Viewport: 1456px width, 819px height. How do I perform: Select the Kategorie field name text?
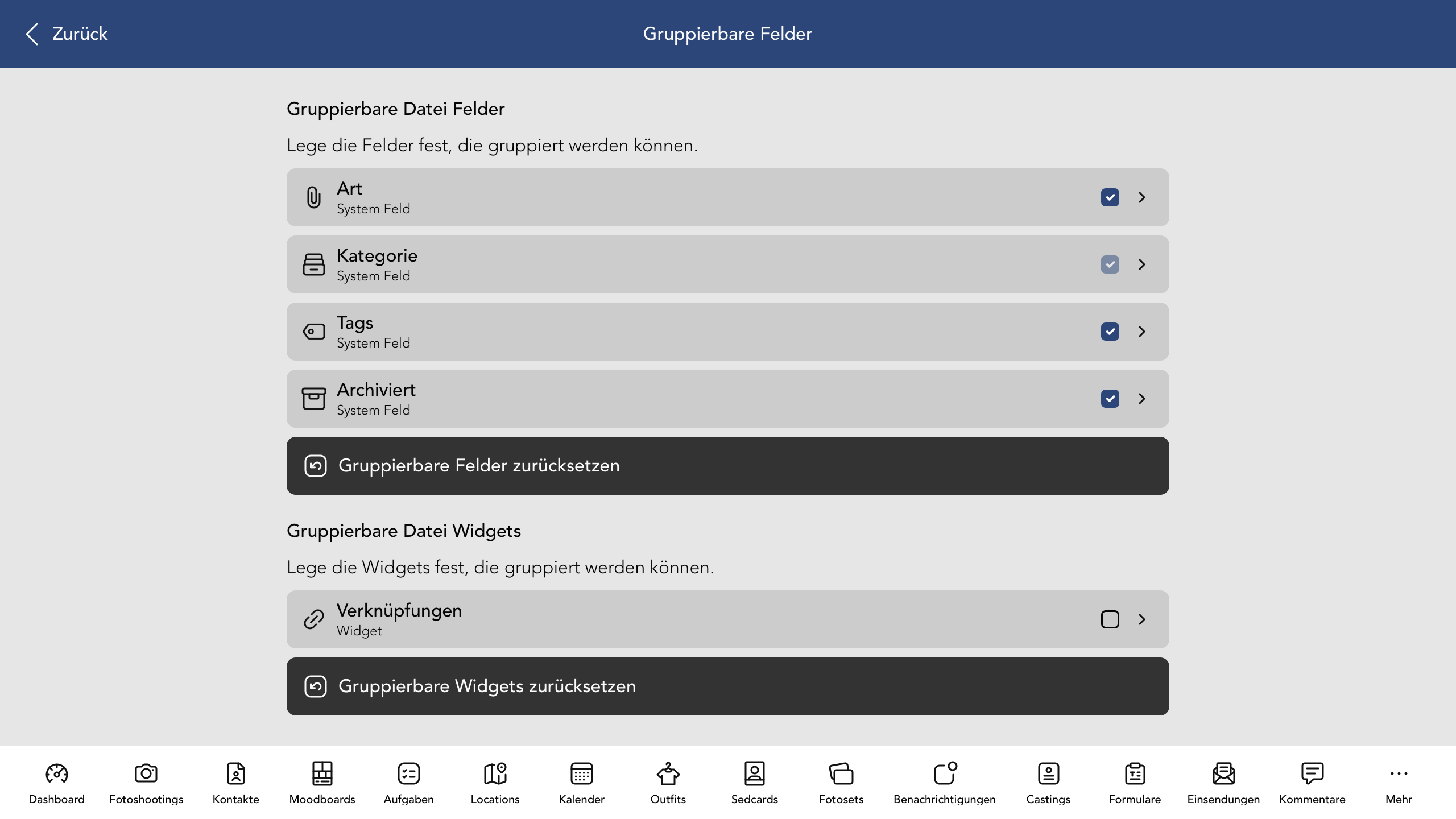pyautogui.click(x=377, y=256)
